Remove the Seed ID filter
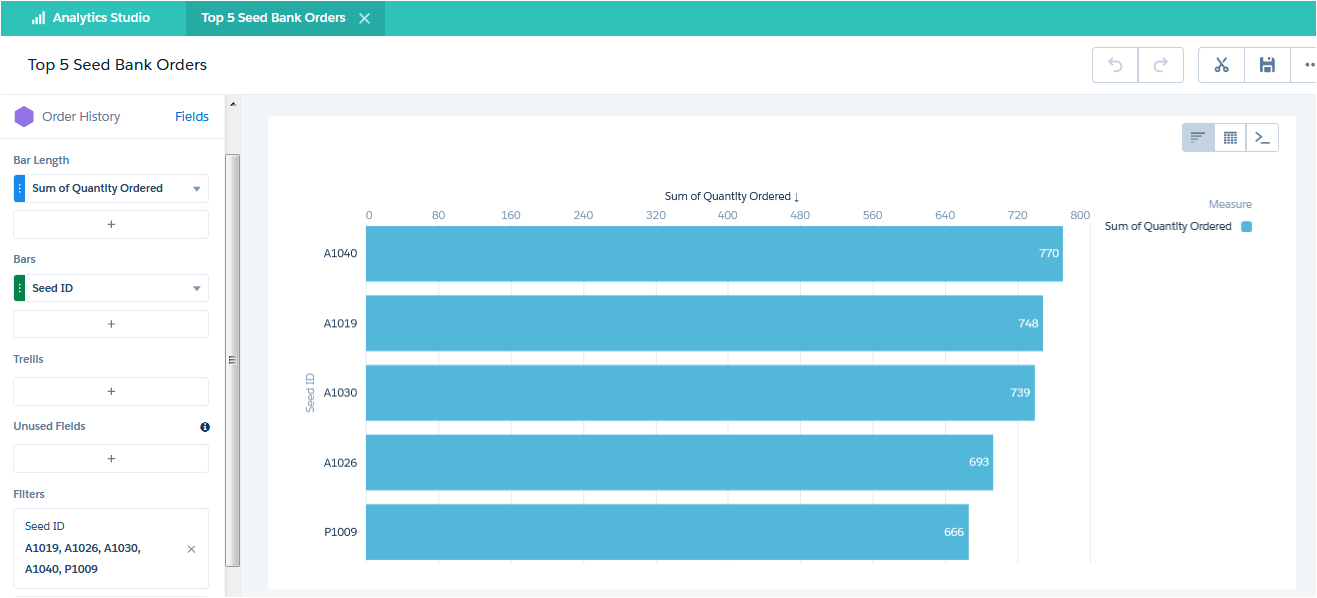Image resolution: width=1317 pixels, height=598 pixels. (x=192, y=549)
